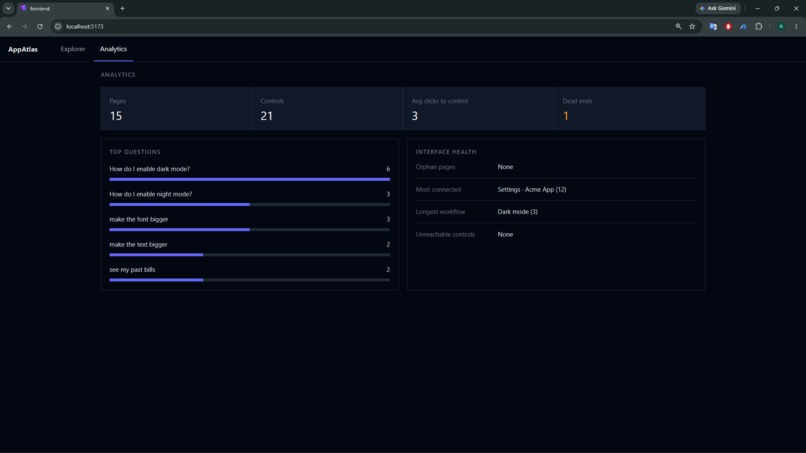Image resolution: width=806 pixels, height=453 pixels.
Task: Select the frontend browser tab
Action: (65, 8)
